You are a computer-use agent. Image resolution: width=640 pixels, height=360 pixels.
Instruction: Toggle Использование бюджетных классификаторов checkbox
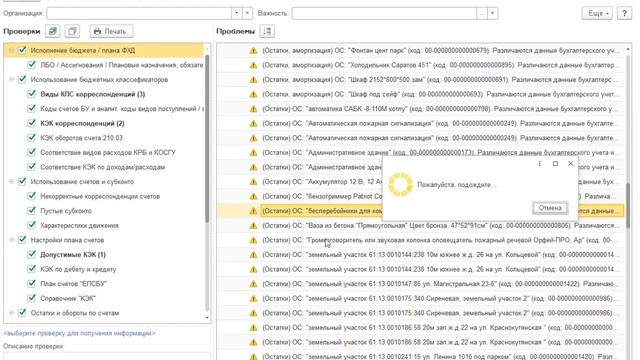coord(22,79)
